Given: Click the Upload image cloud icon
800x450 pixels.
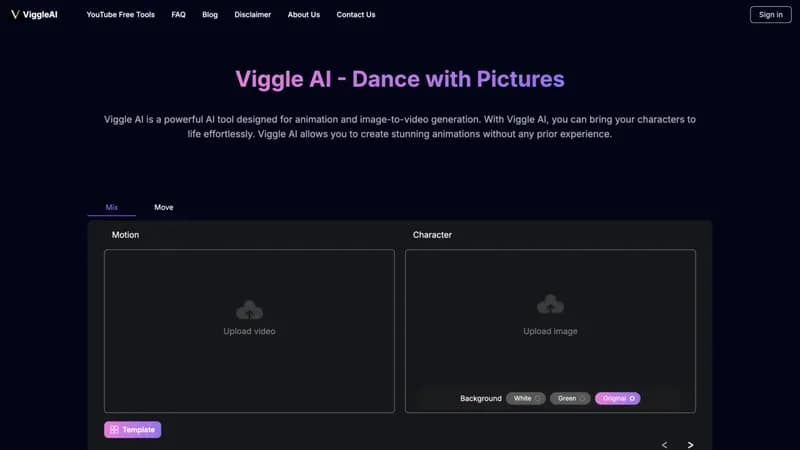Looking at the screenshot, I should [551, 304].
